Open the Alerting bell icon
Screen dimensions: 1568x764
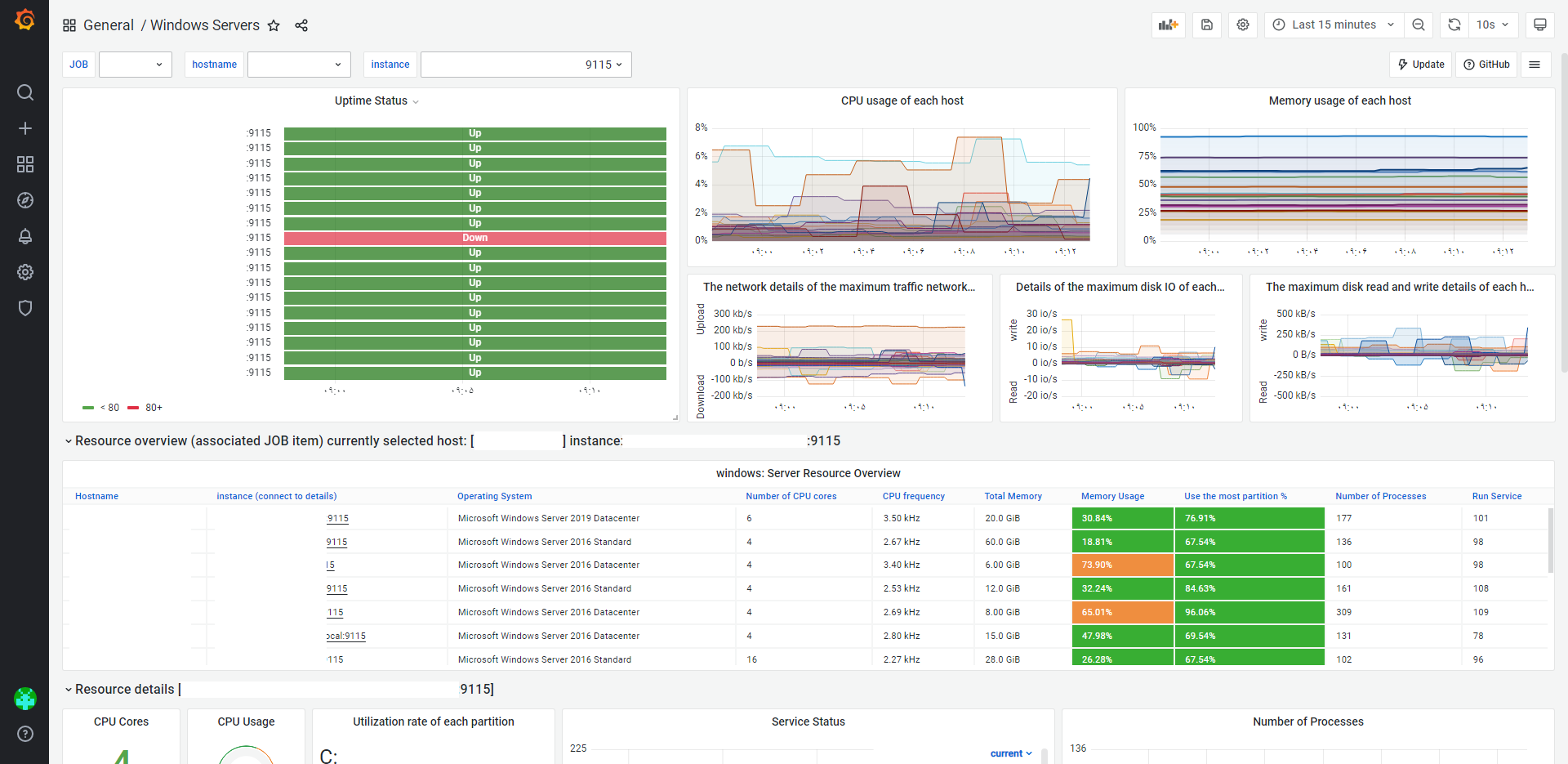click(25, 236)
